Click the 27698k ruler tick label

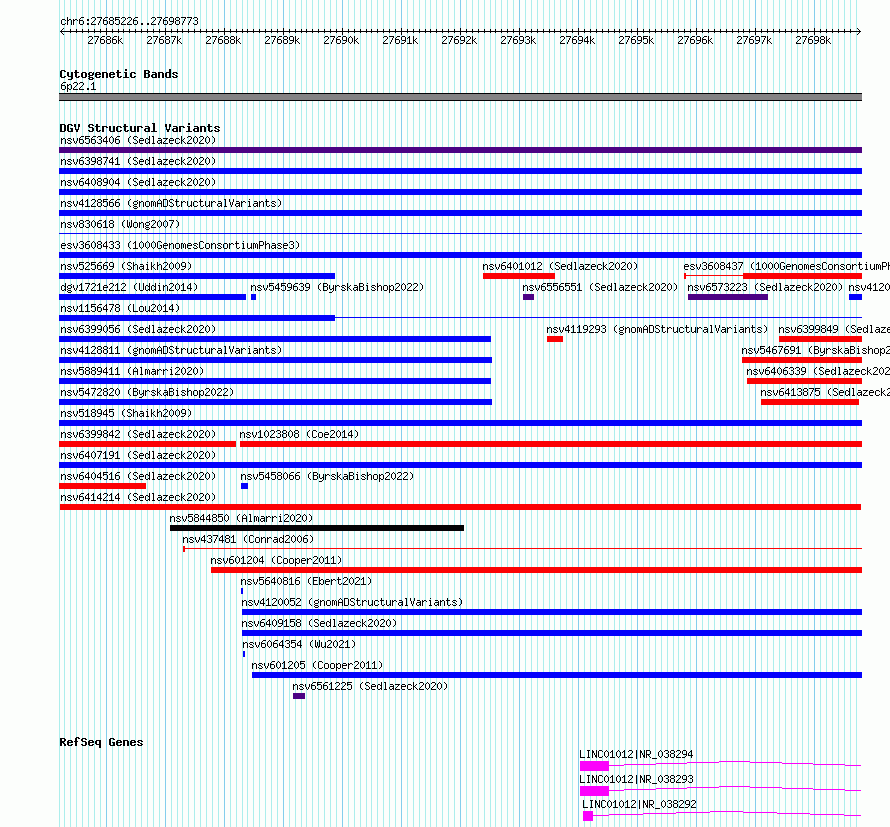[813, 40]
